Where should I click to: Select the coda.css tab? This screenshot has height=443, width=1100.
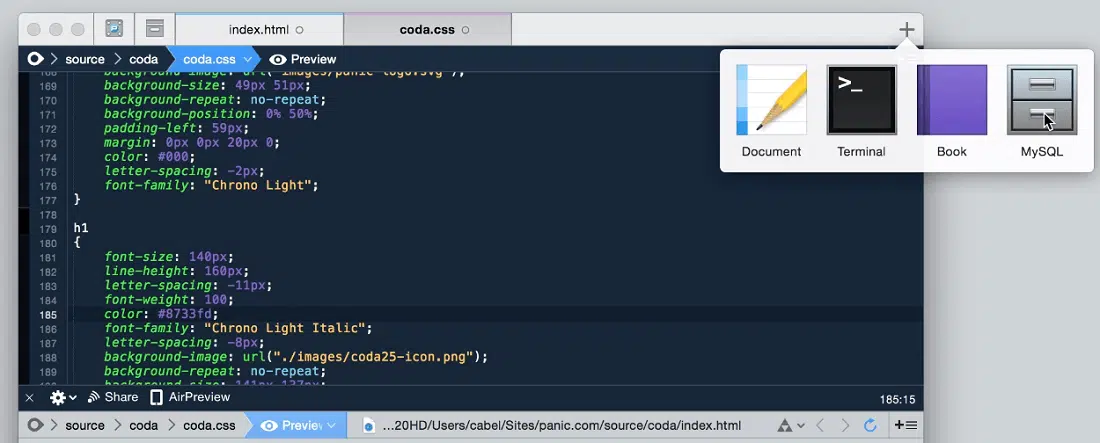pos(427,30)
